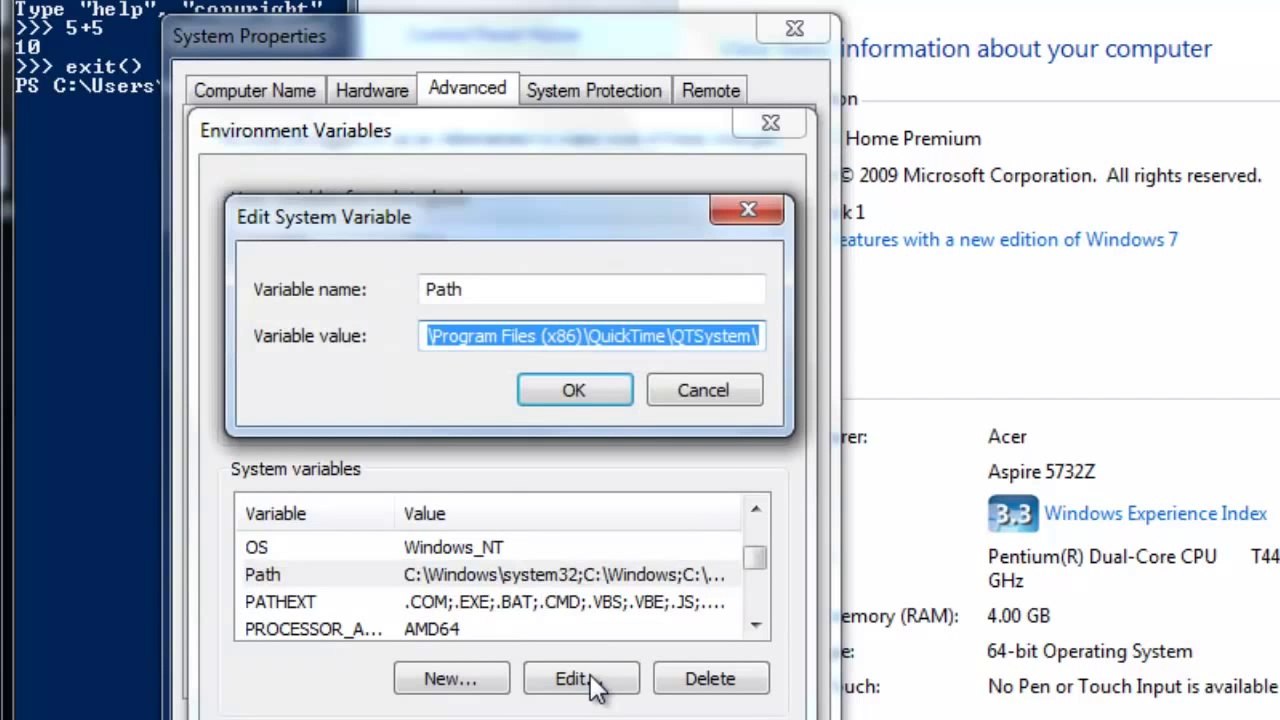Click the AMD64 value cell
Image resolution: width=1280 pixels, height=720 pixels.
[x=431, y=629]
